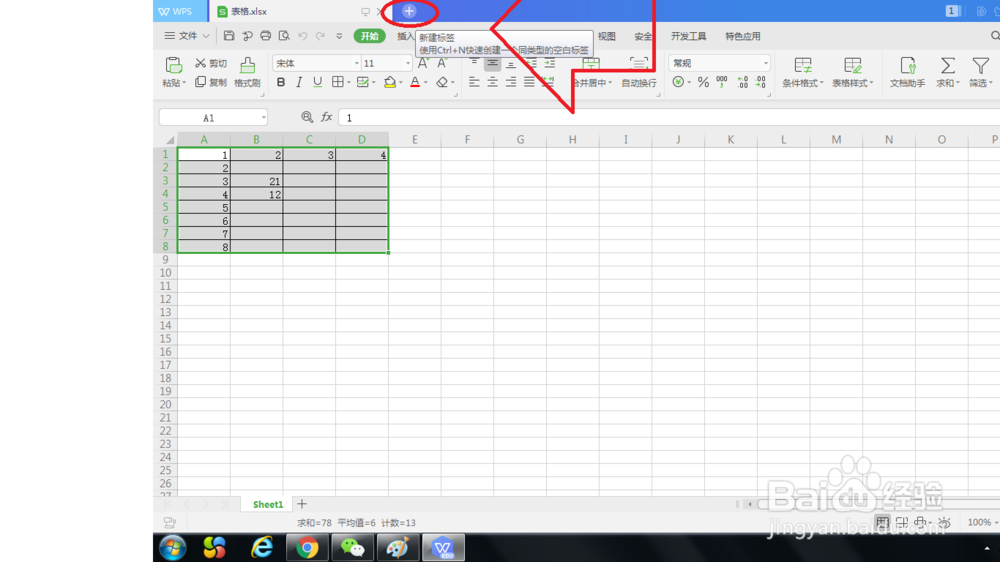Image resolution: width=1000 pixels, height=562 pixels.
Task: Open the currency symbol dropdown arrow
Action: (689, 82)
